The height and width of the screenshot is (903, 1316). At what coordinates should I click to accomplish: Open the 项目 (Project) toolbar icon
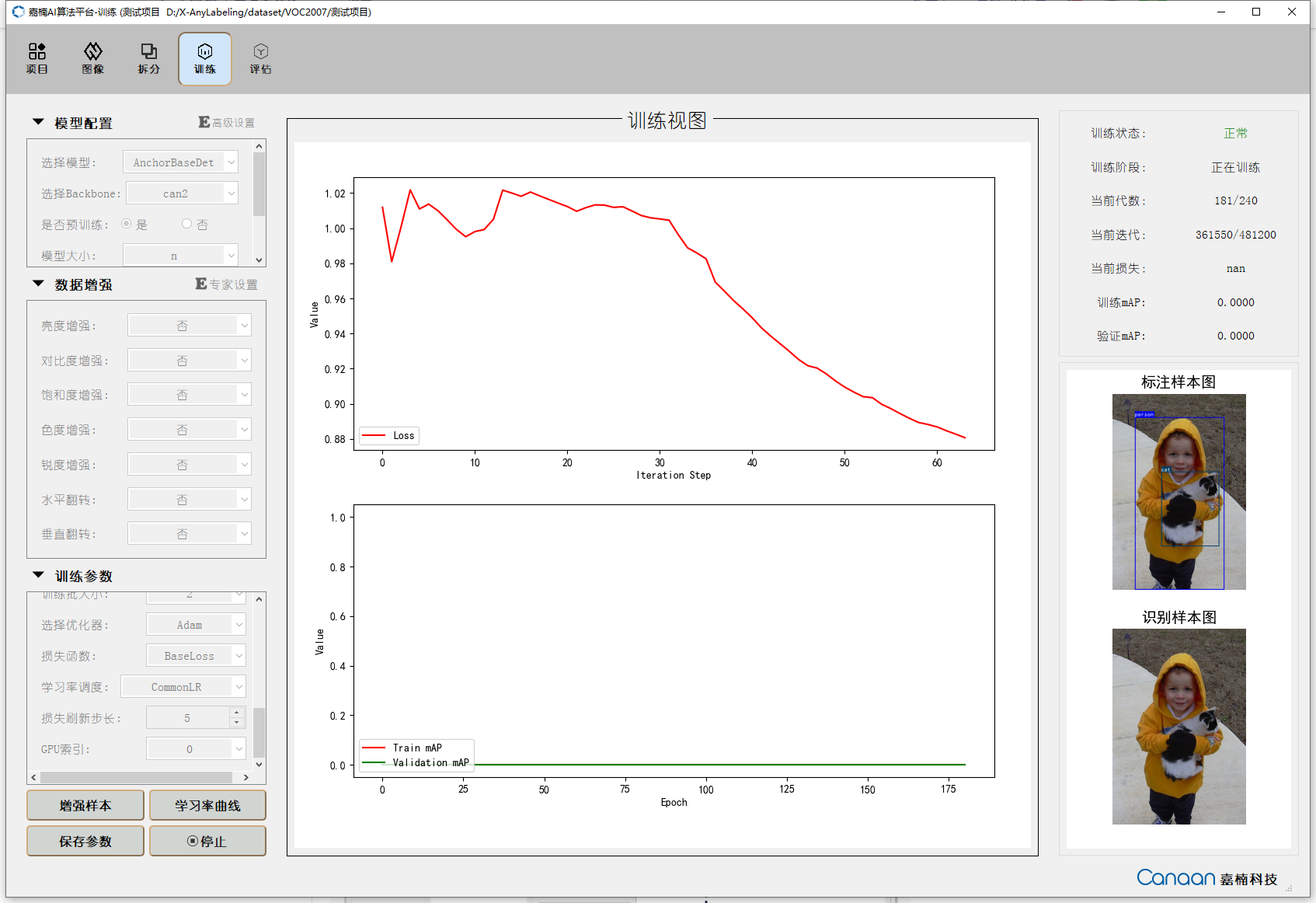pos(37,58)
